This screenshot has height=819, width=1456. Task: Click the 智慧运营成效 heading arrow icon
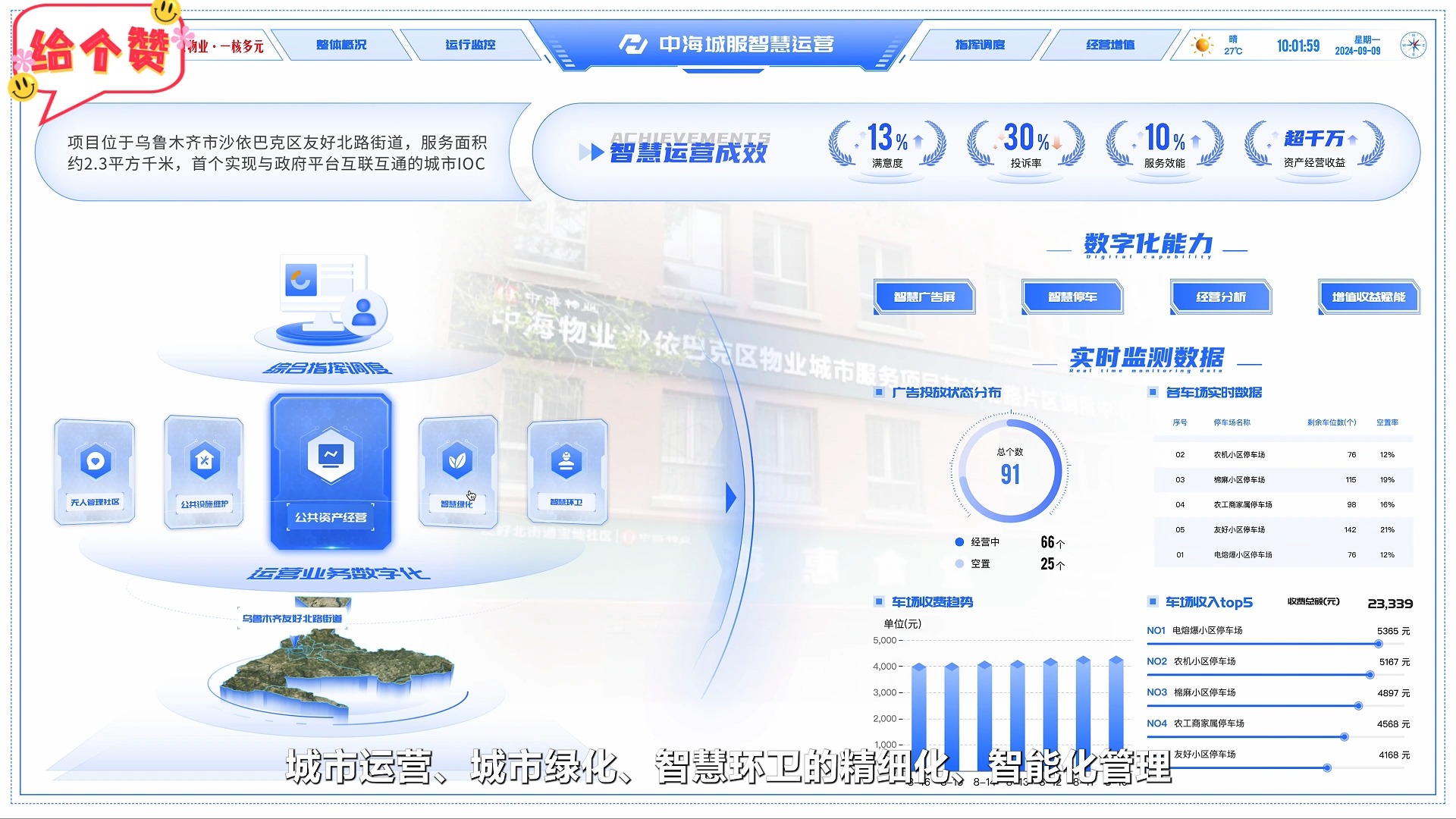[591, 152]
